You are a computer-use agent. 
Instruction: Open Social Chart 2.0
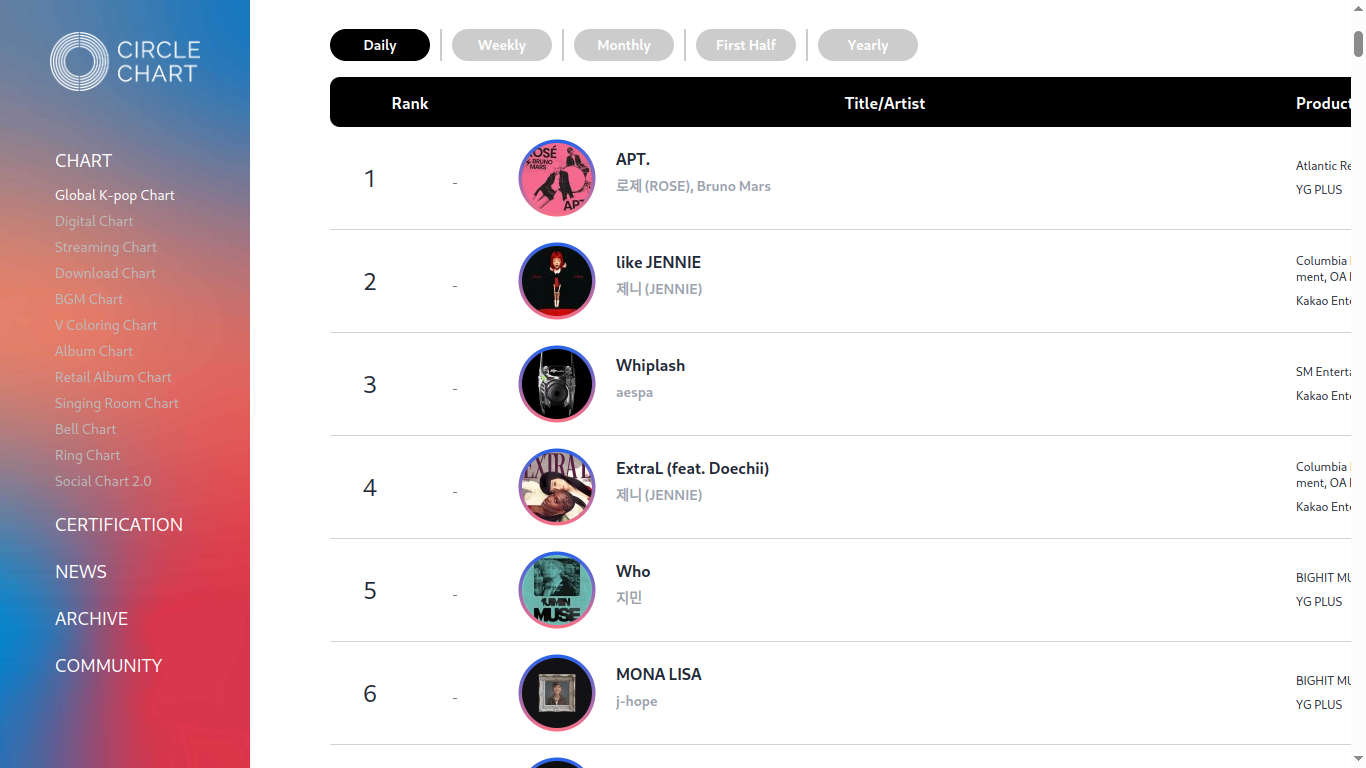103,481
